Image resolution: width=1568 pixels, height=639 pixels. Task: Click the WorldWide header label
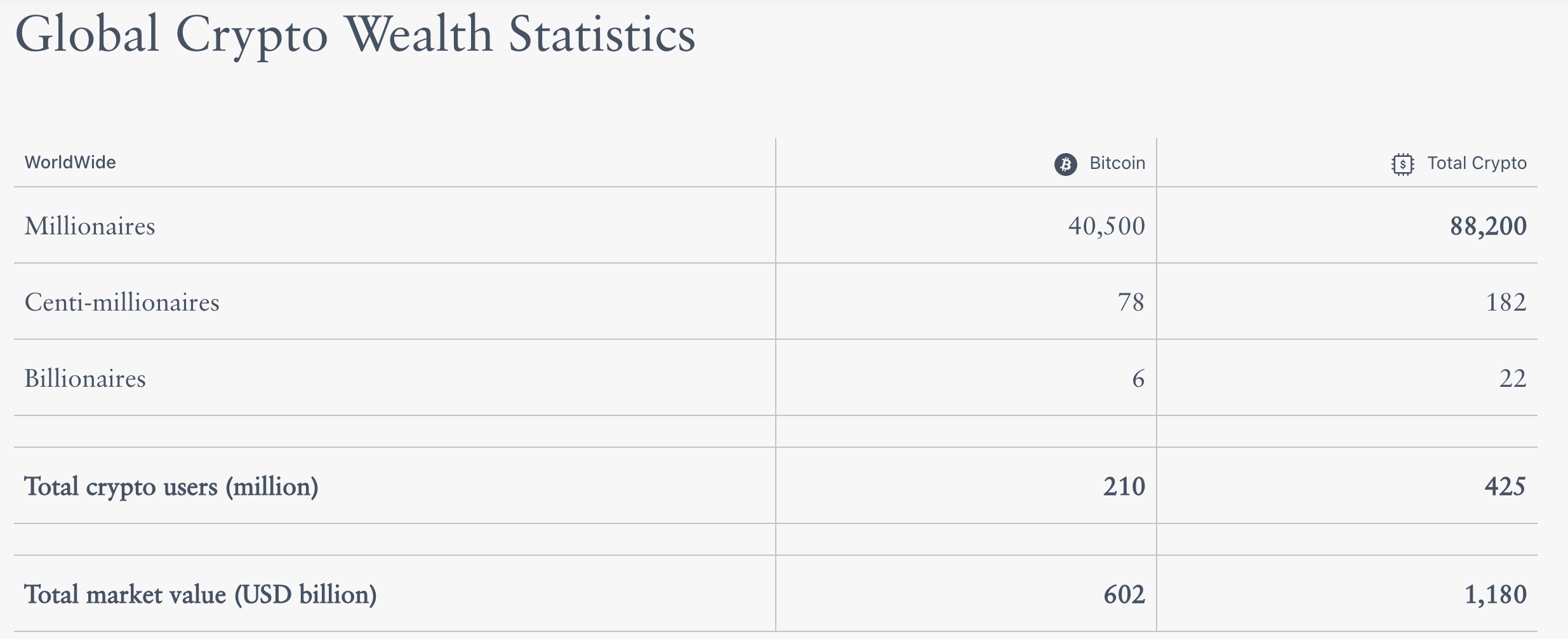(70, 163)
